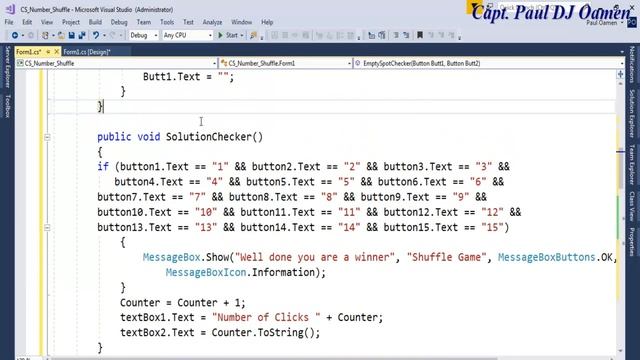Viewport: 640px width, 360px height.
Task: Open the Window menu
Action: point(241,22)
